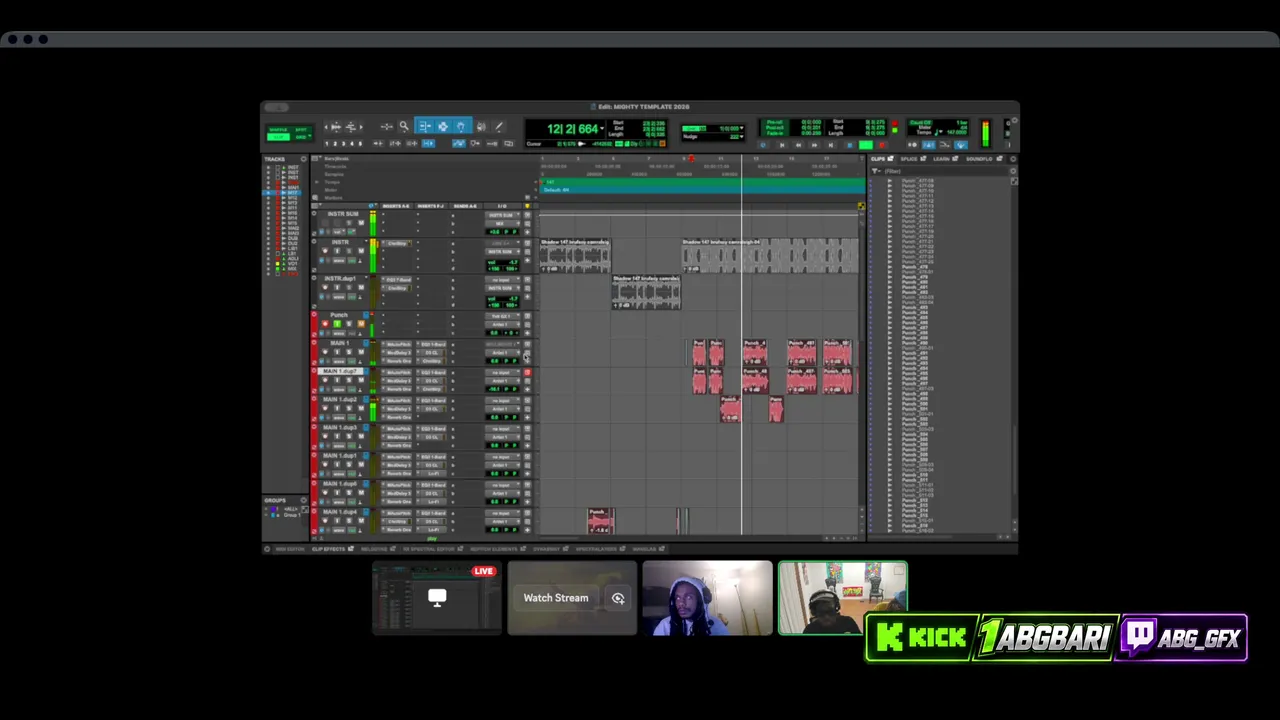Click the funnel filter icon in Clips list
1280x720 pixels.
click(876, 171)
